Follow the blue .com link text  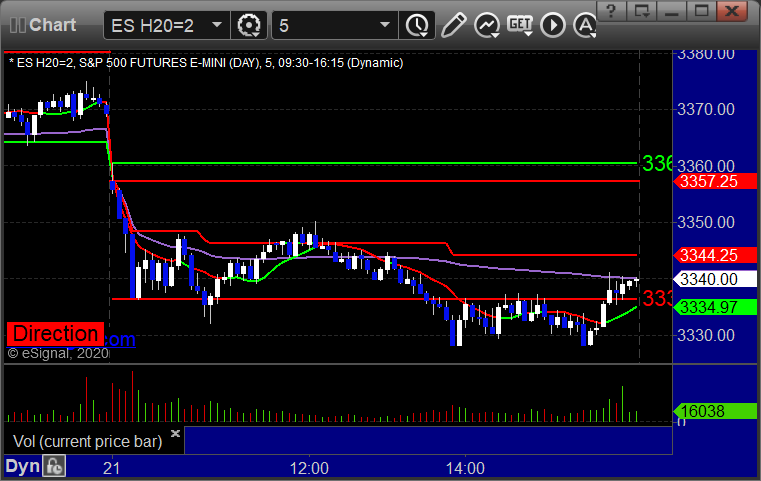(120, 339)
